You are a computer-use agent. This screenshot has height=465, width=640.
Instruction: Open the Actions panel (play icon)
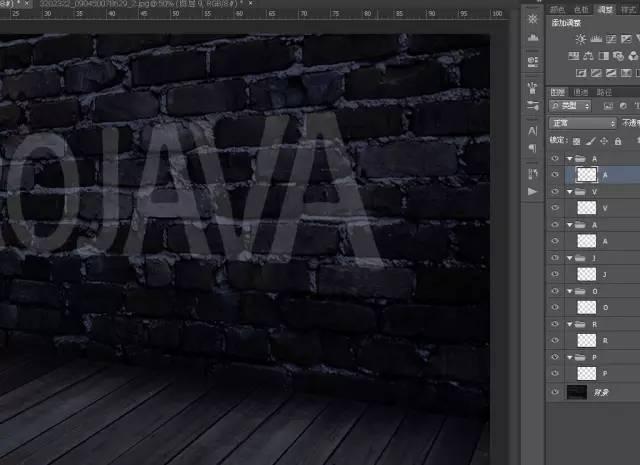[x=533, y=191]
